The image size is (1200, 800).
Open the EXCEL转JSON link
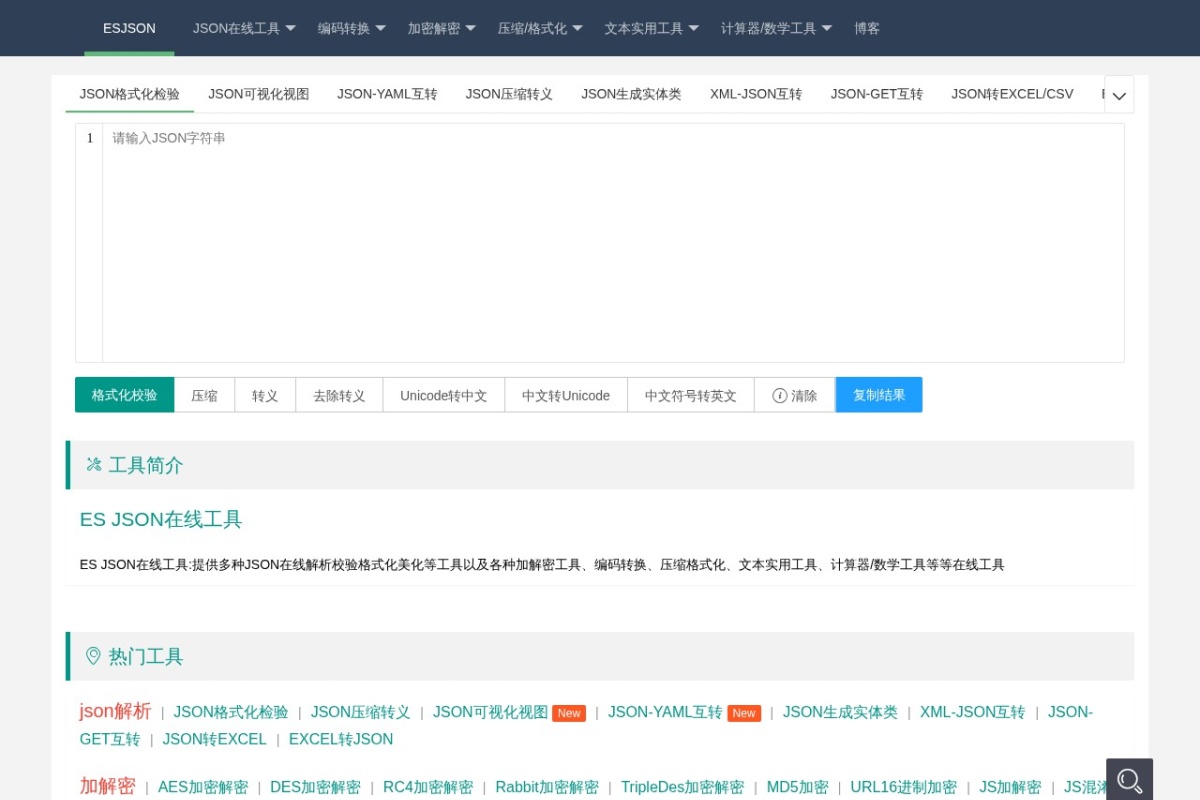click(341, 739)
